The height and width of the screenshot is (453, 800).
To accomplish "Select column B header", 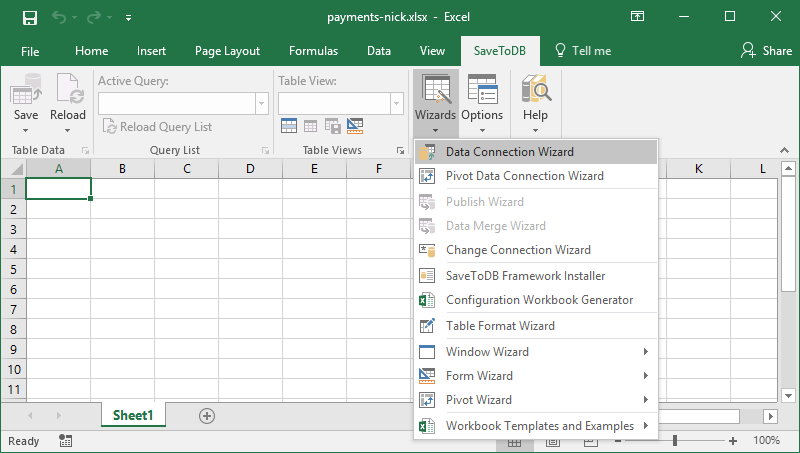I will (x=122, y=169).
